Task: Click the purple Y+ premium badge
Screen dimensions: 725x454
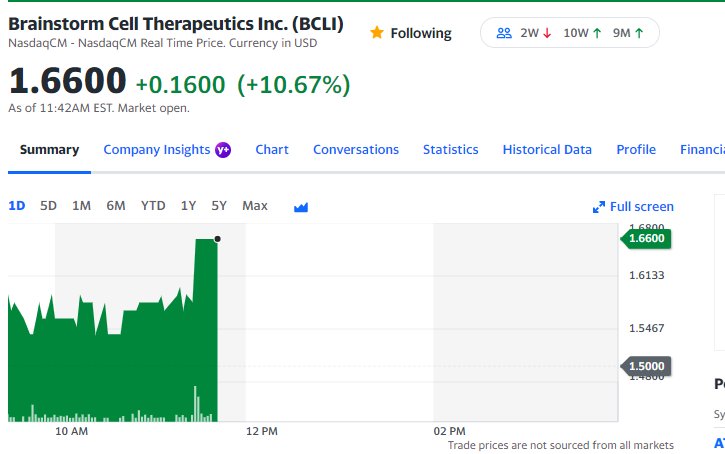Action: click(x=223, y=150)
